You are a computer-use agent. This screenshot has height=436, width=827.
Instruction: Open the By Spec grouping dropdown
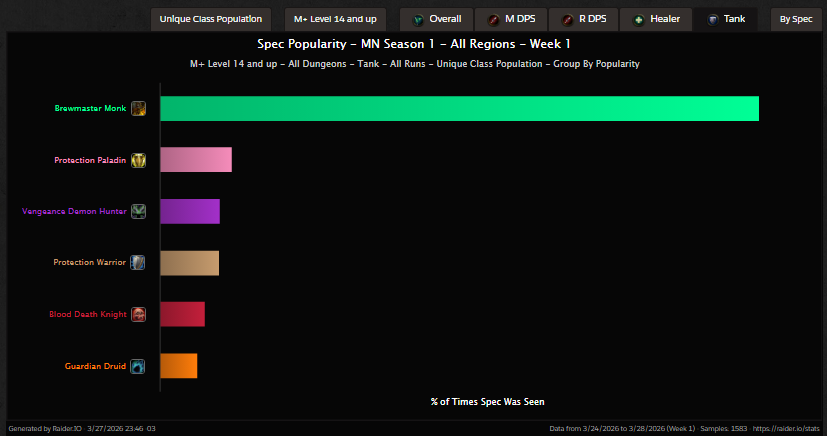pyautogui.click(x=796, y=20)
